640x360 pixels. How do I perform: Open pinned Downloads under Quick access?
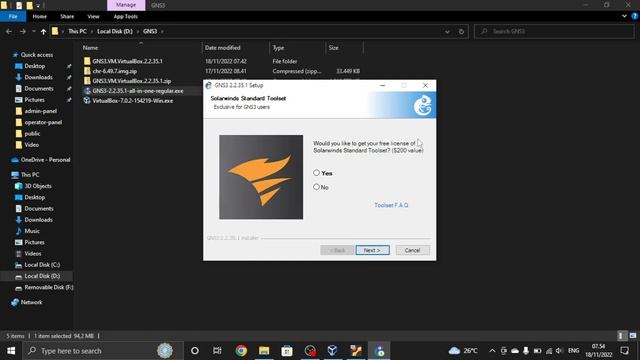pos(38,77)
